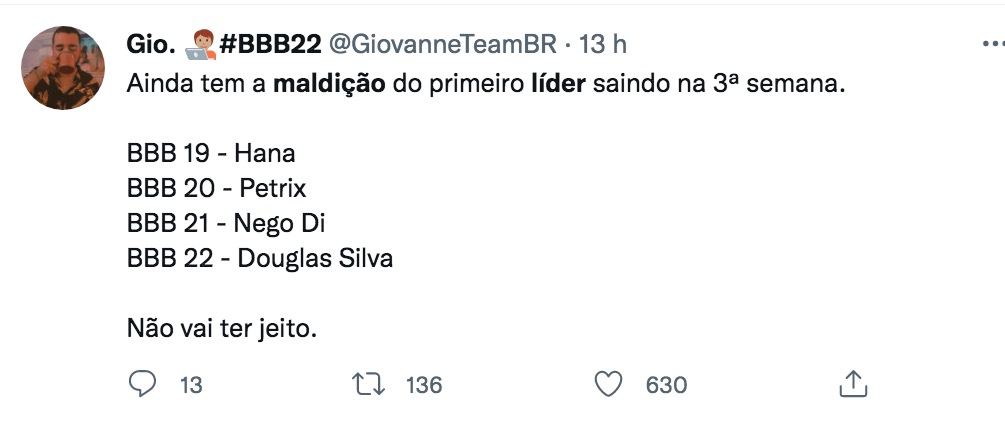View the 13 replies count
The image size is (1005, 423).
190,384
